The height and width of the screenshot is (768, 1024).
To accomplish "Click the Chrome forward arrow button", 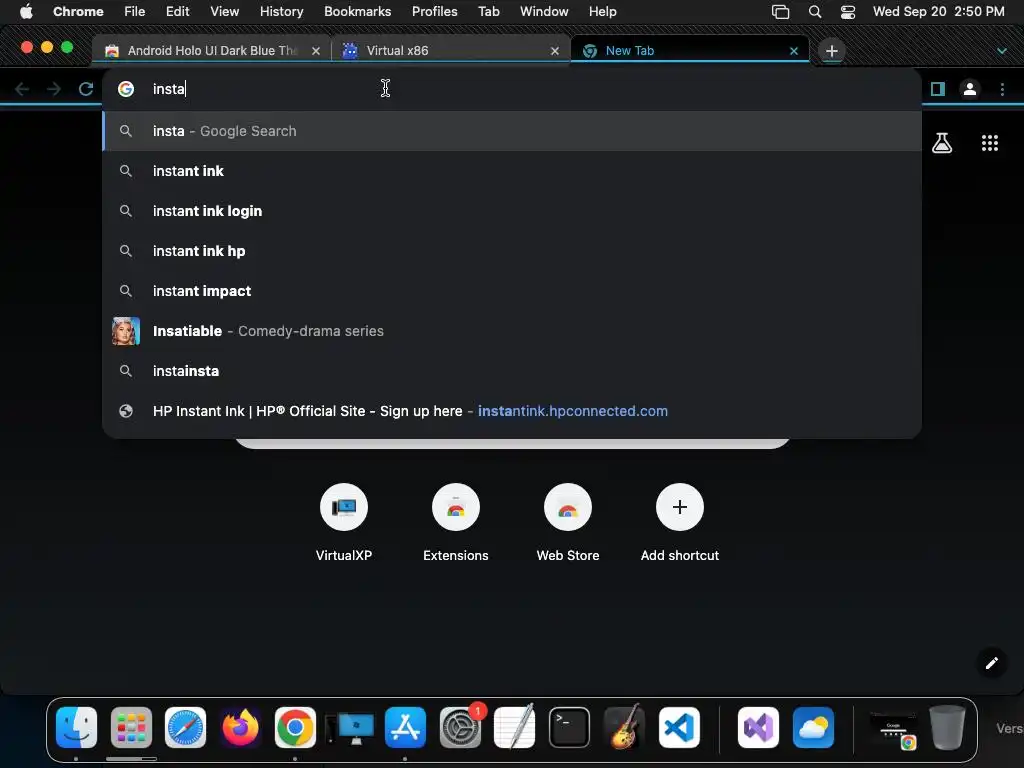I will click(x=54, y=89).
